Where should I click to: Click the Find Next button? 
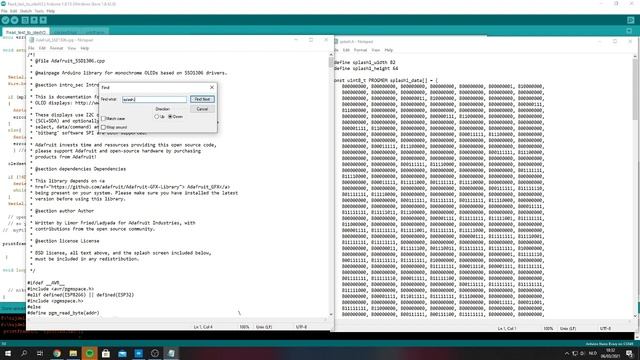click(x=202, y=99)
